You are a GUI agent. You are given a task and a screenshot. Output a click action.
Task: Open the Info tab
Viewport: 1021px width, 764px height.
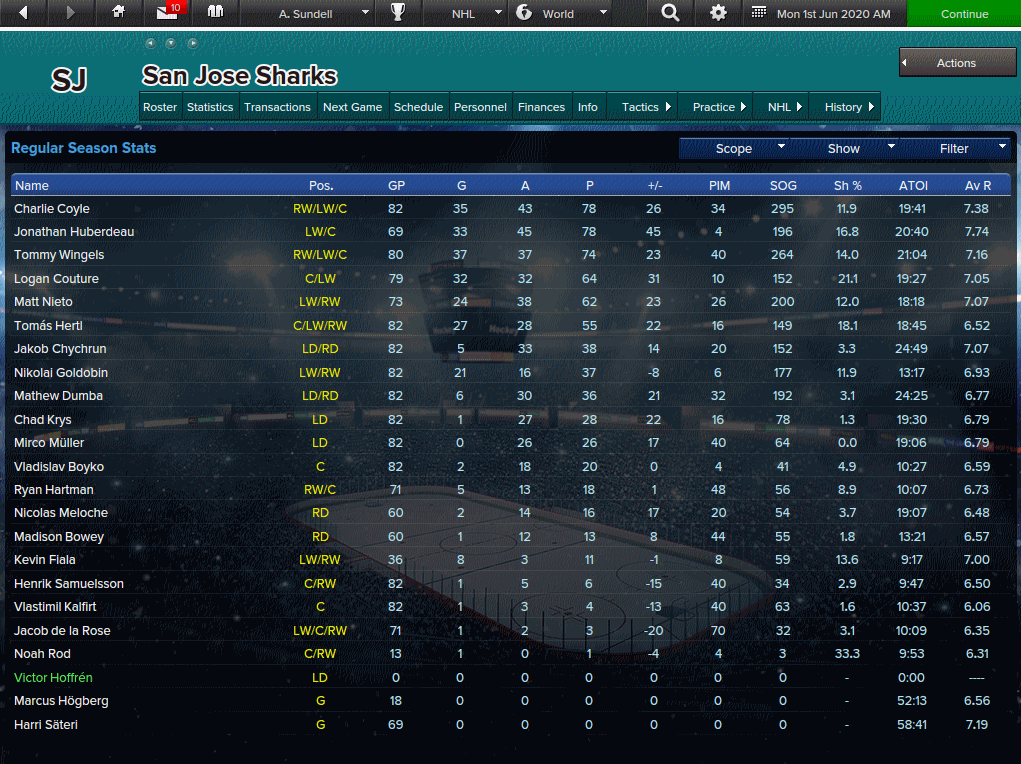(587, 107)
